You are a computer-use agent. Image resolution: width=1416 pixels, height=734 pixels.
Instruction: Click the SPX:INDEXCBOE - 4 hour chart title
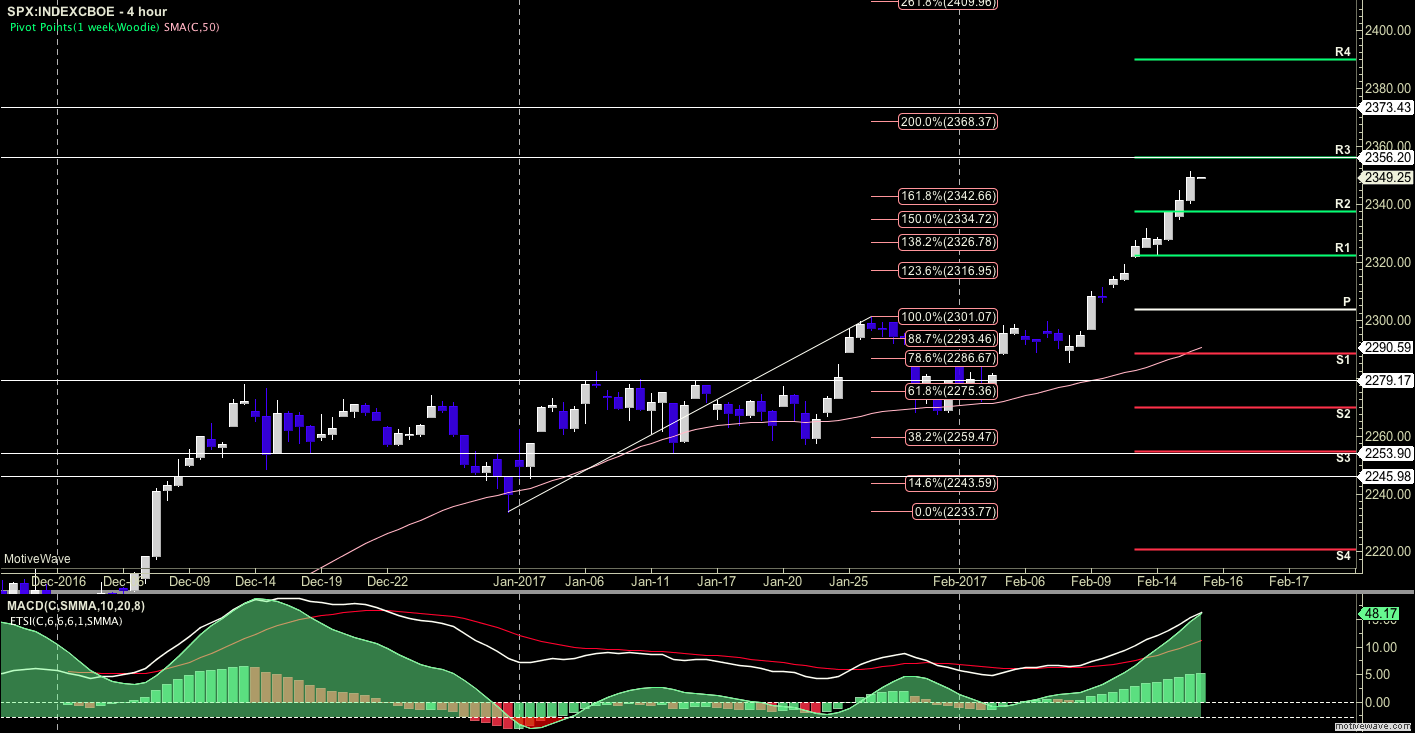point(85,11)
